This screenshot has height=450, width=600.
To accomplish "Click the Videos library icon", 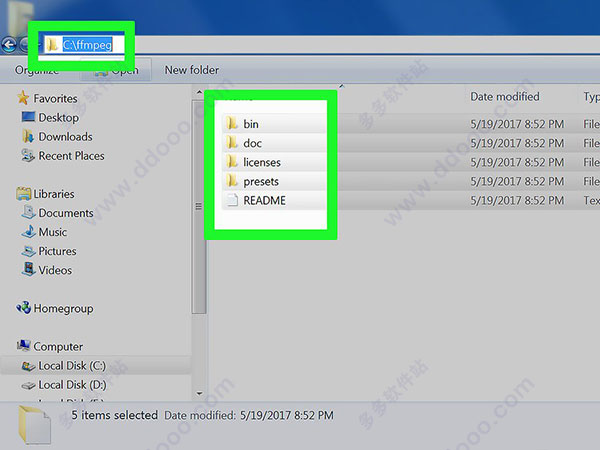I will 29,269.
